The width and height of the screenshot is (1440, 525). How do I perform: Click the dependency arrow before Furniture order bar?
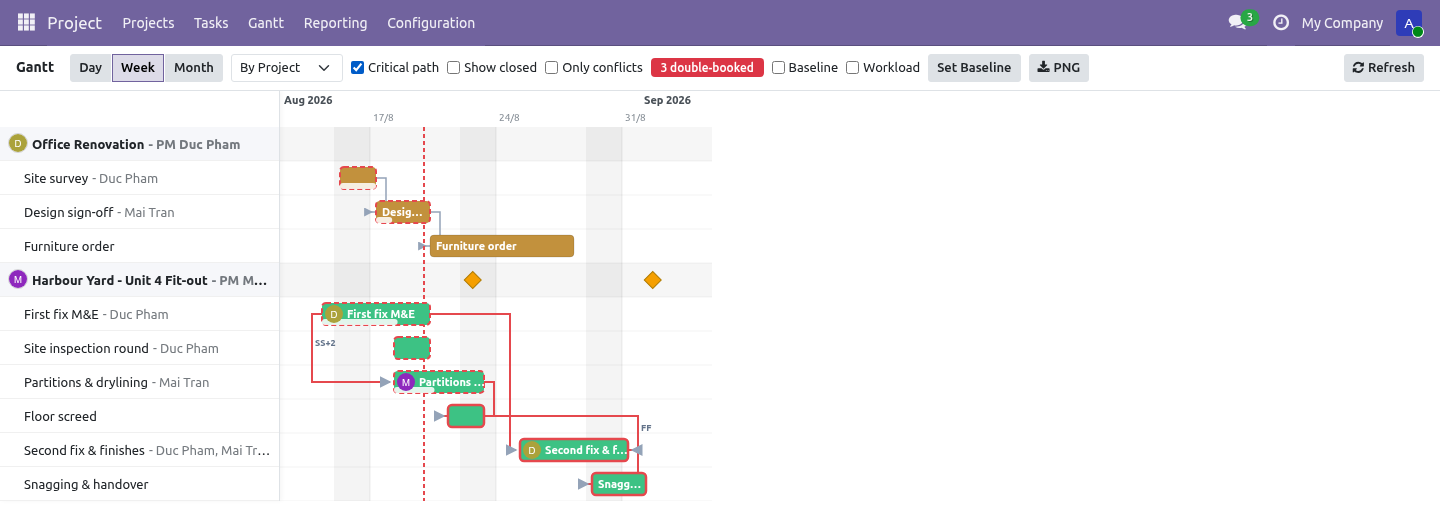[423, 246]
